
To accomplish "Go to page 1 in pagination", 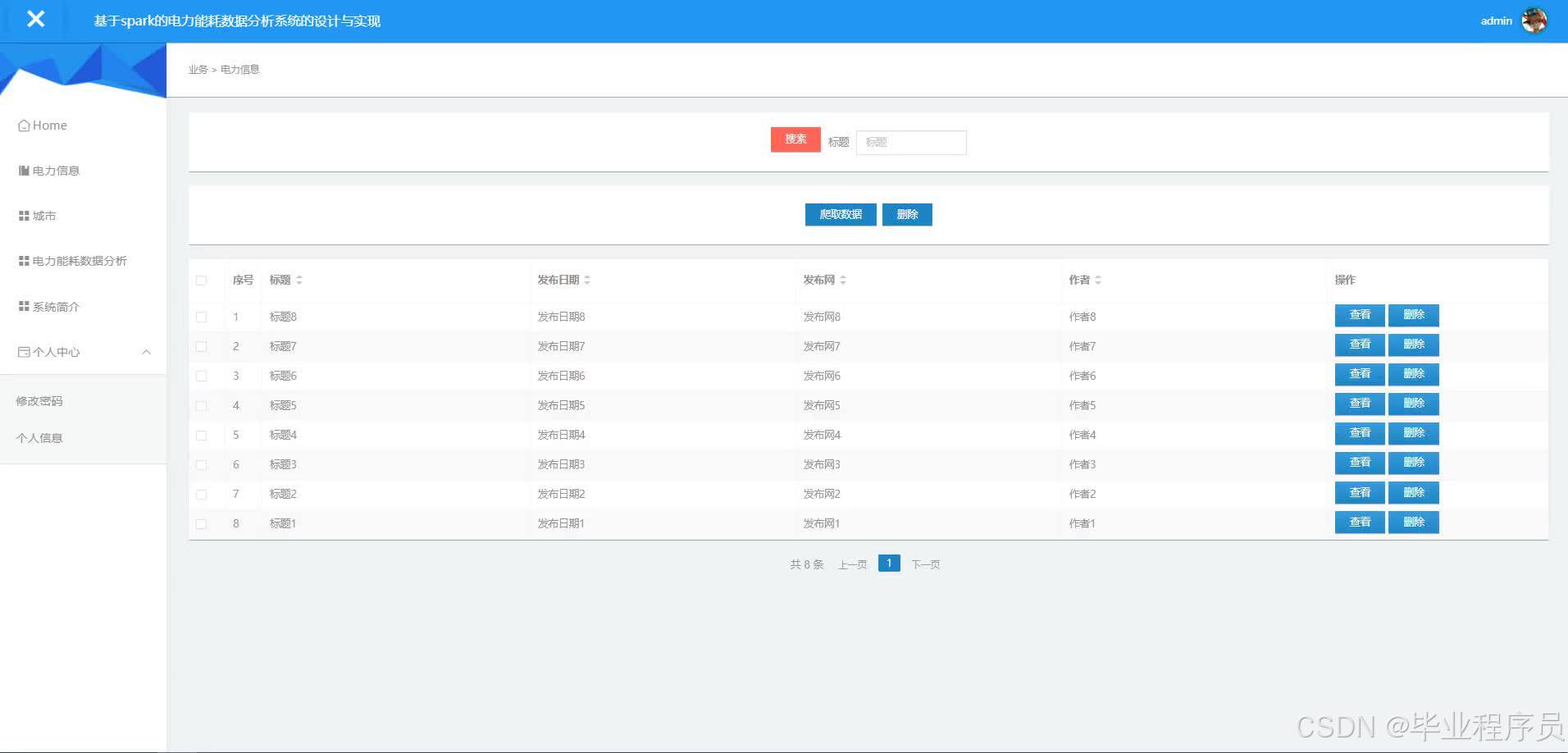I will [x=889, y=563].
